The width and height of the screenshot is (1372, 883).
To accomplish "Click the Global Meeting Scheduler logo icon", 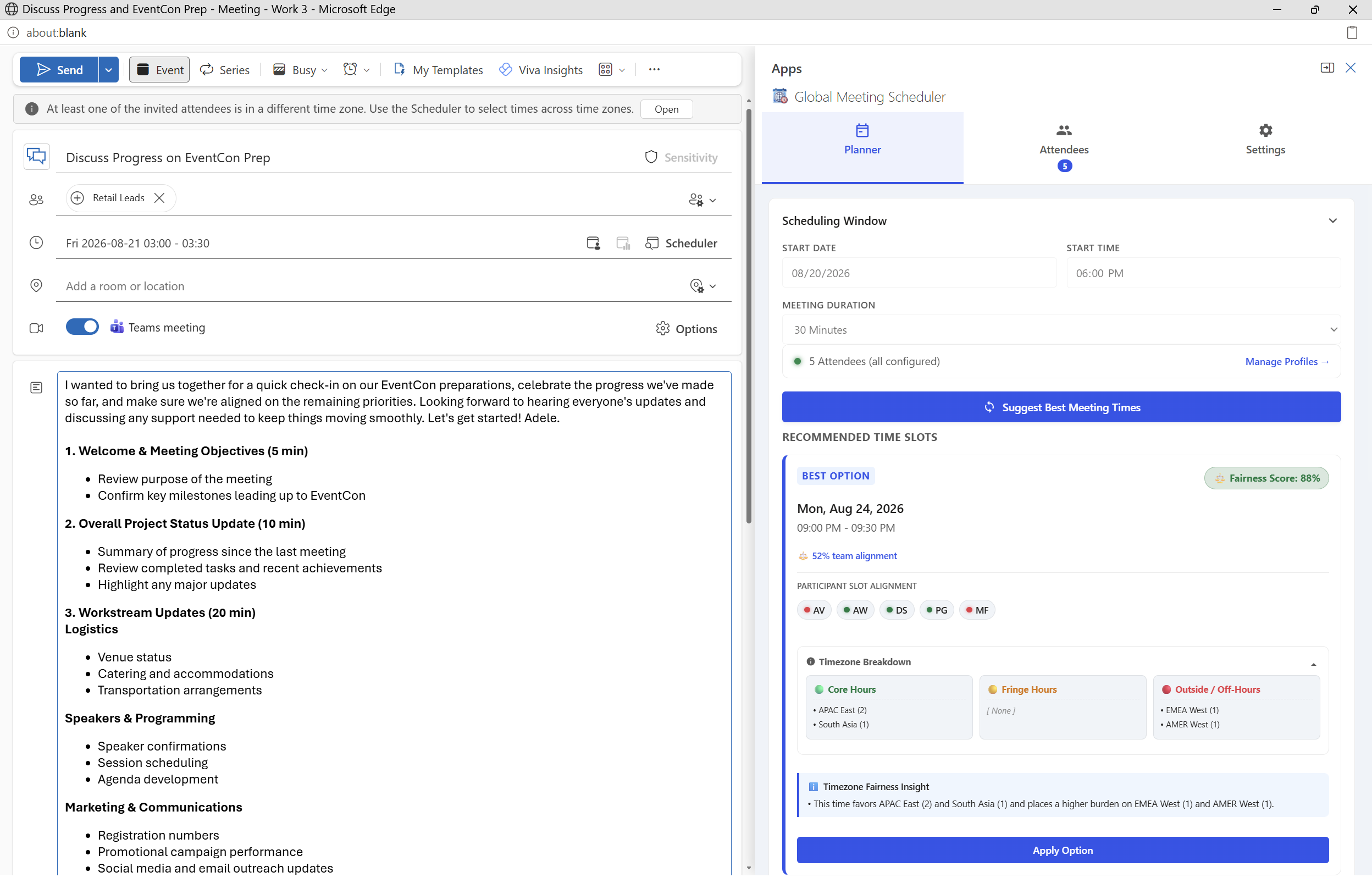I will [x=780, y=96].
